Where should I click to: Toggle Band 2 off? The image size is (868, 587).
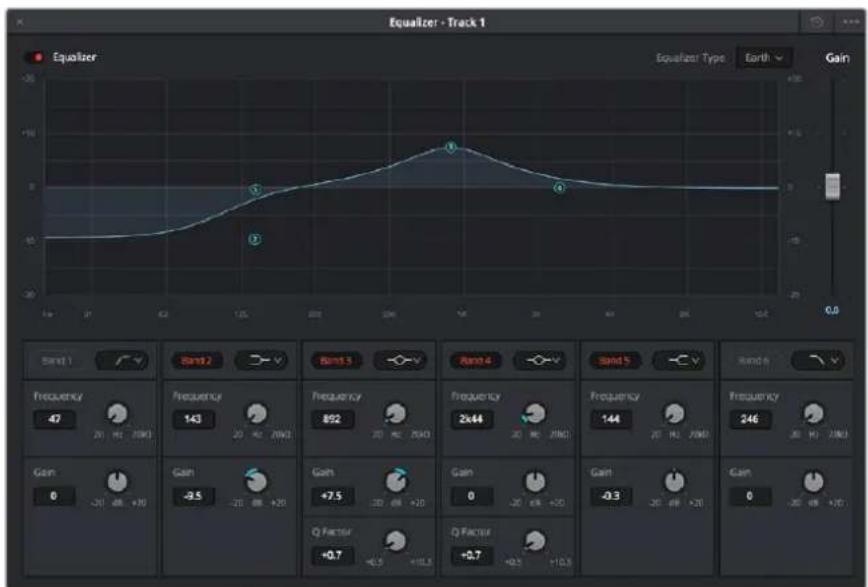pos(197,361)
